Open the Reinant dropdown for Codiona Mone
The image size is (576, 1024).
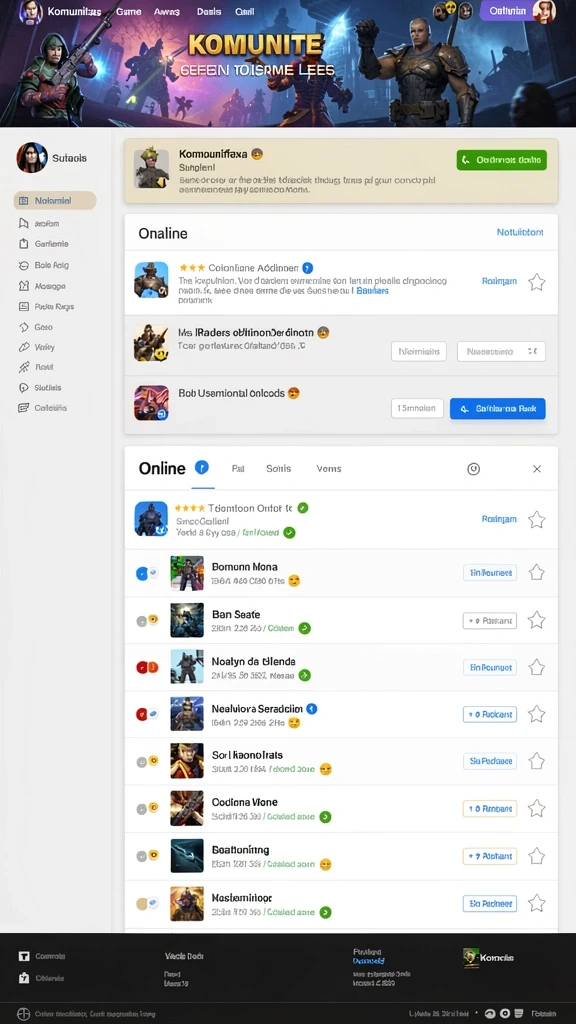click(490, 808)
